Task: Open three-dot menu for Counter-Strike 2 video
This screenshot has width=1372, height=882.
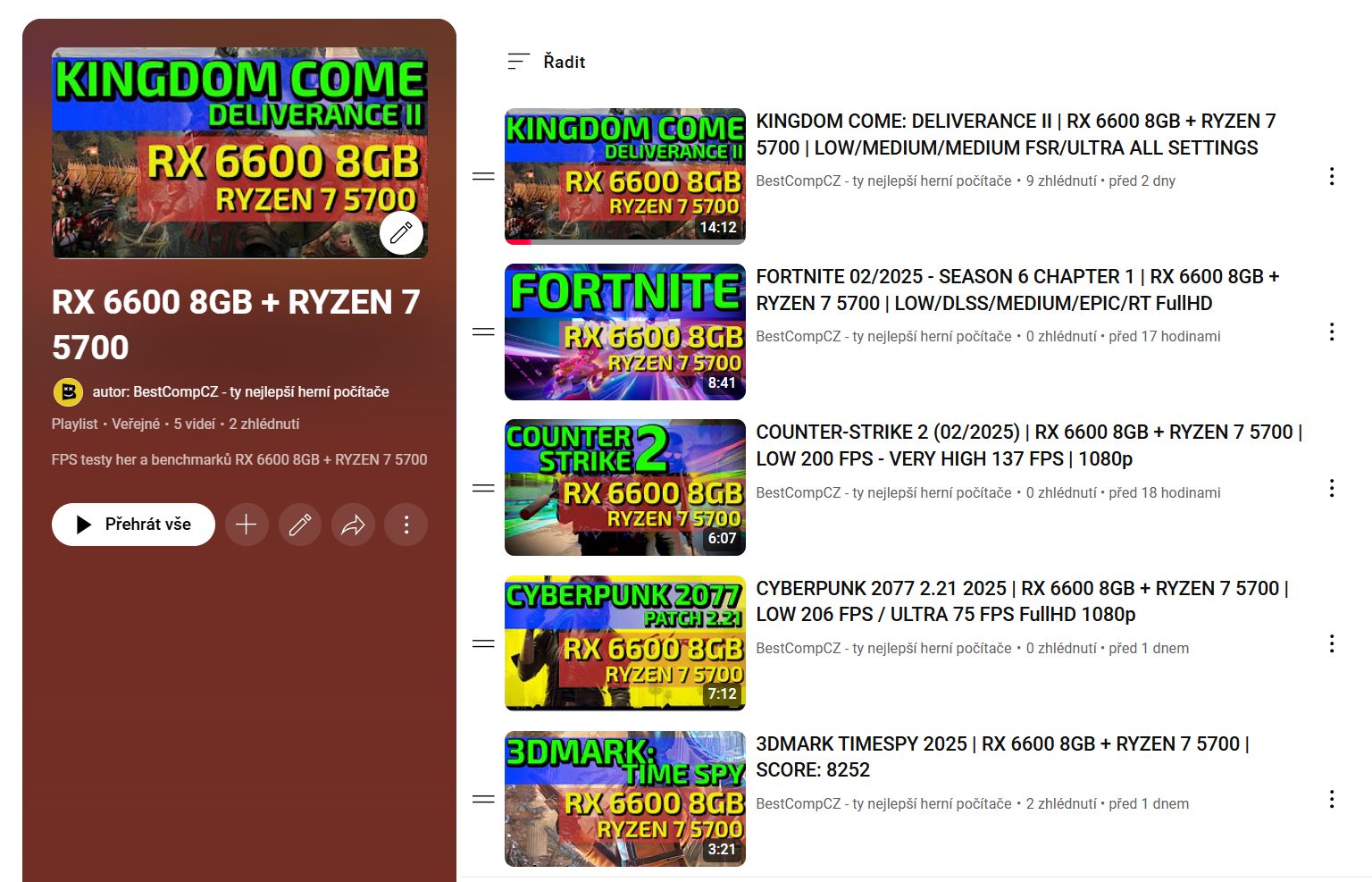Action: pyautogui.click(x=1331, y=488)
